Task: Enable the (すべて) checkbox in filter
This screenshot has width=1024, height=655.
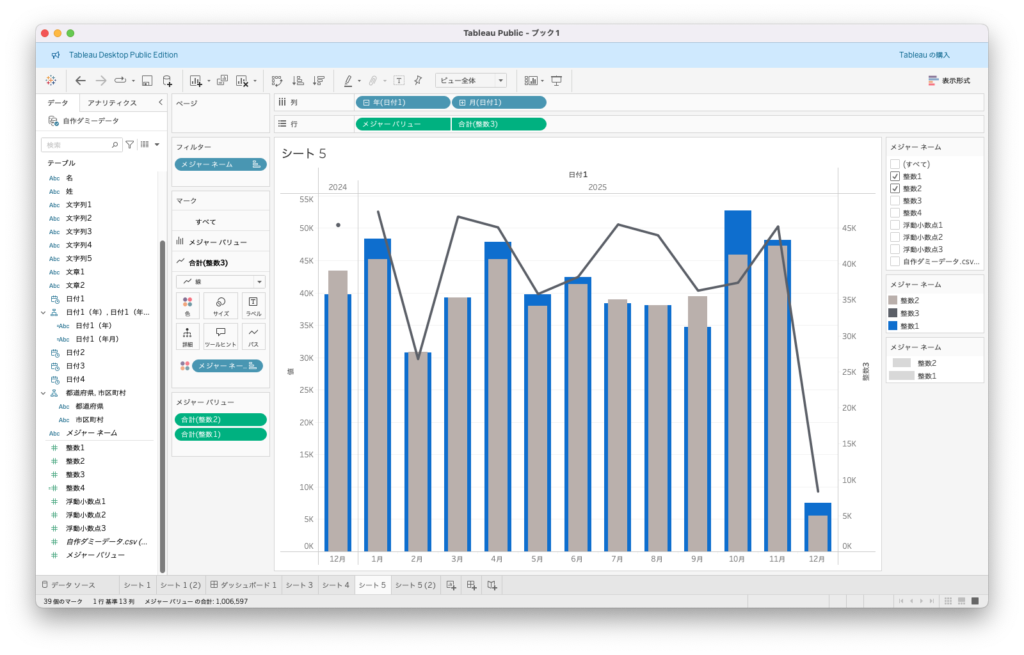Action: 895,163
